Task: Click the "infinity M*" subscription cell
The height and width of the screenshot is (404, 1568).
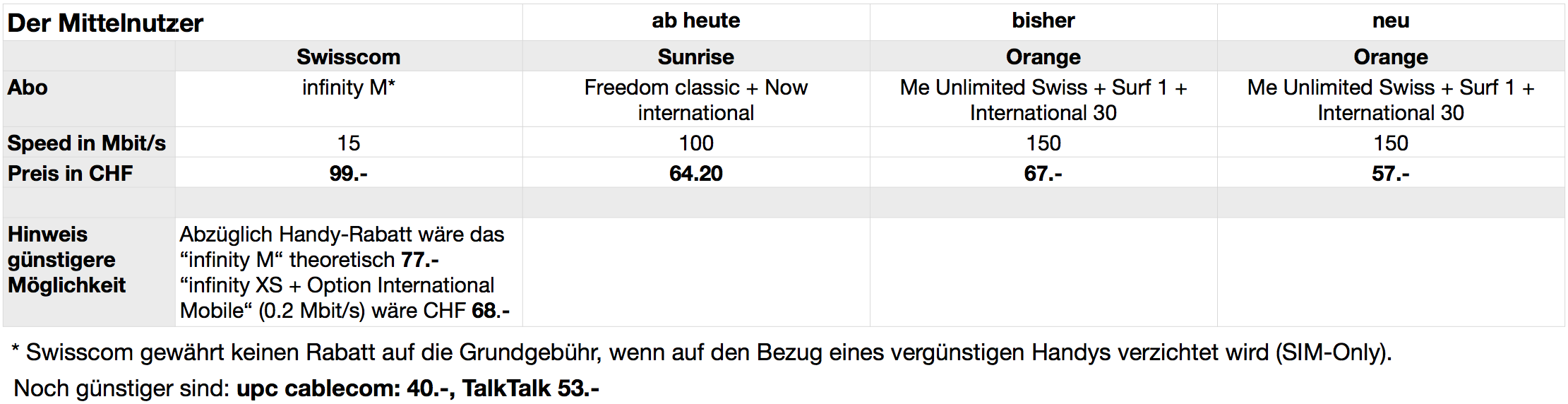Action: tap(348, 88)
